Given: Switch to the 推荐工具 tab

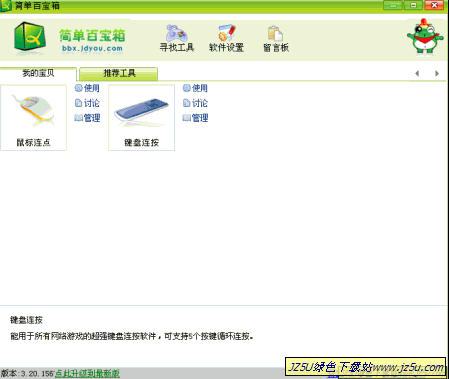Looking at the screenshot, I should (x=119, y=73).
